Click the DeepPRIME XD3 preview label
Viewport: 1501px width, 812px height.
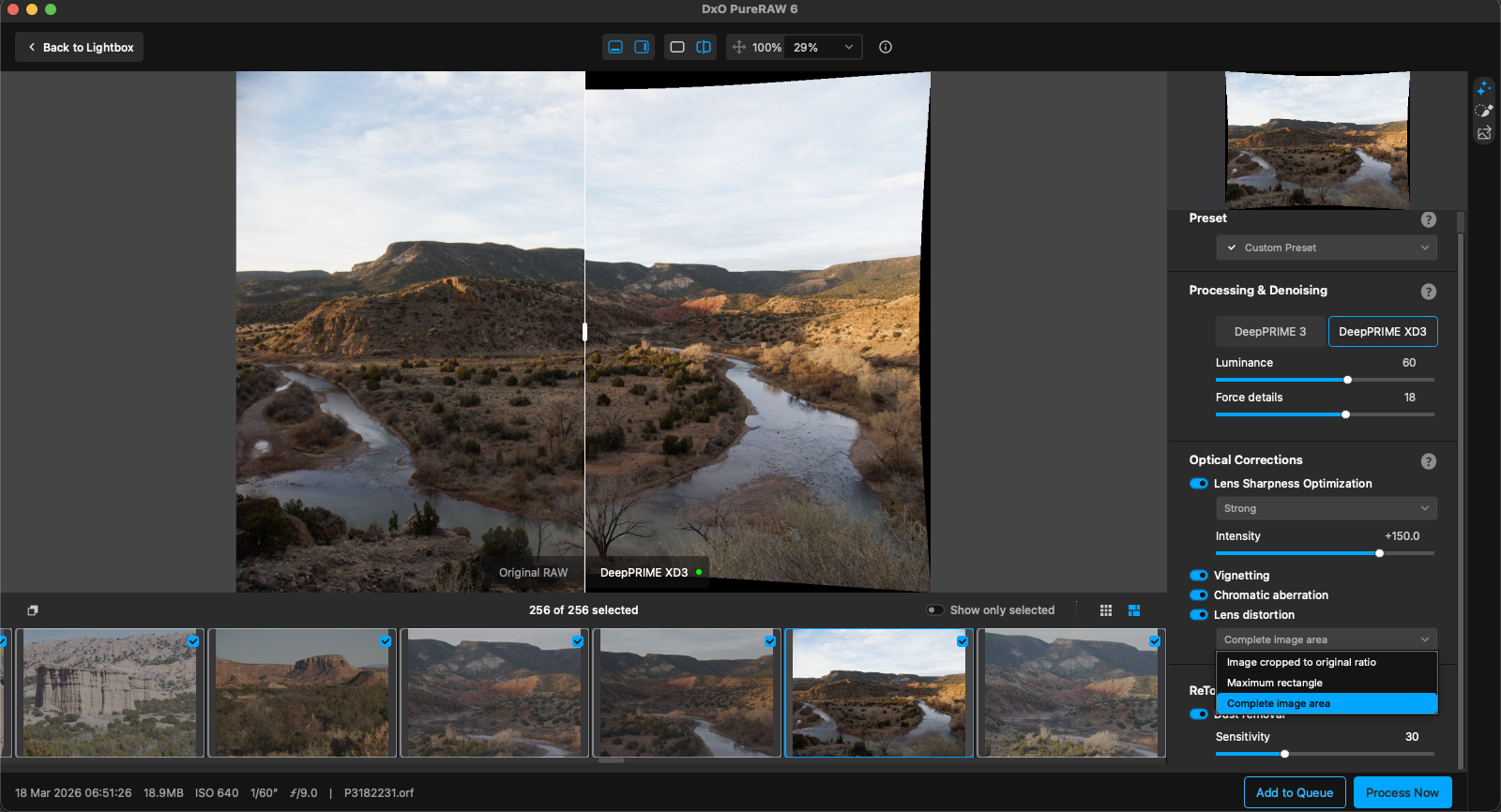(x=644, y=573)
